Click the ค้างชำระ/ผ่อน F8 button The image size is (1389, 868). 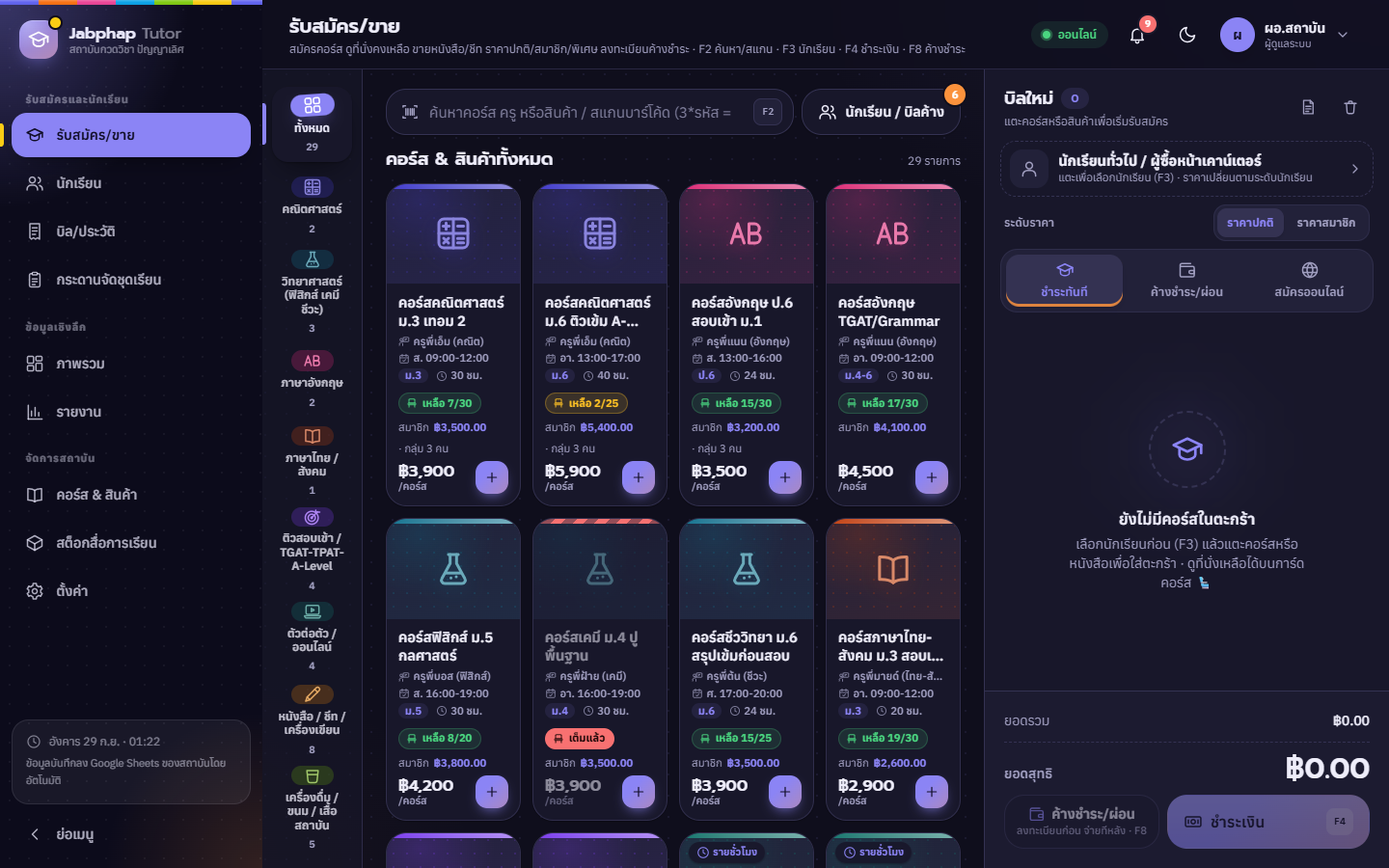(1081, 822)
